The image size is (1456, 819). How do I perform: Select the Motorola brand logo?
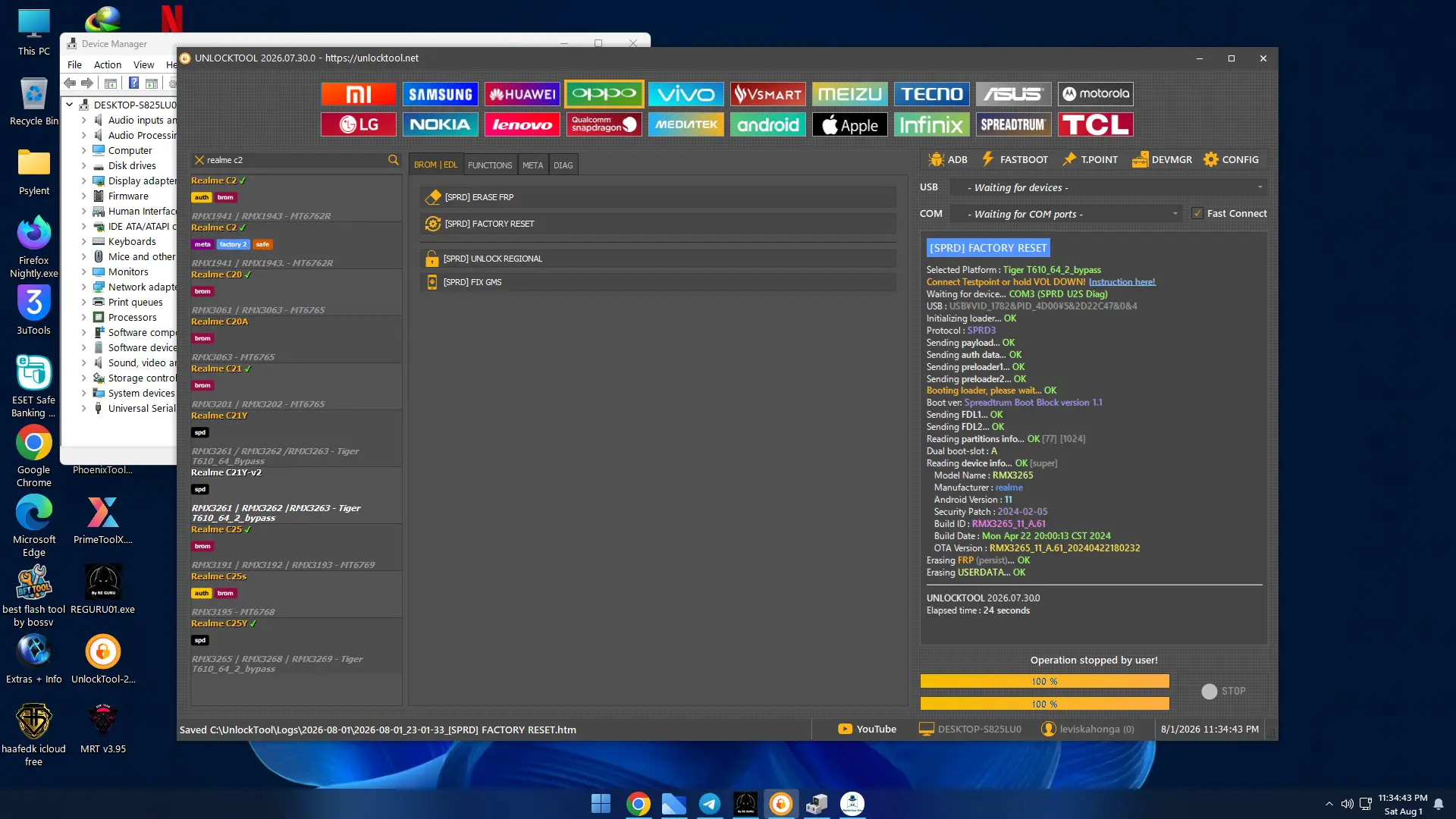1096,94
